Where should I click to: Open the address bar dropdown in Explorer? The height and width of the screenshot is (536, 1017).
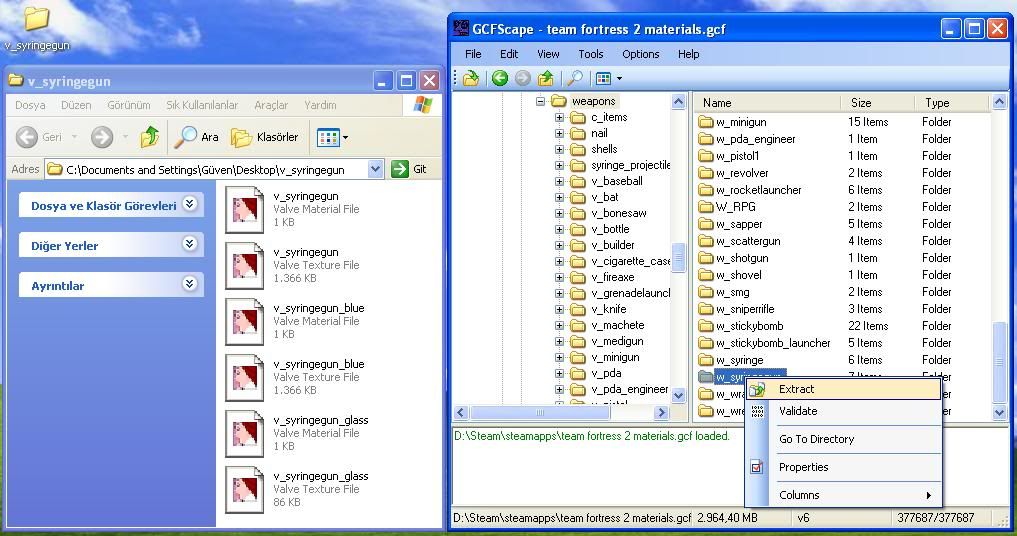(x=376, y=169)
